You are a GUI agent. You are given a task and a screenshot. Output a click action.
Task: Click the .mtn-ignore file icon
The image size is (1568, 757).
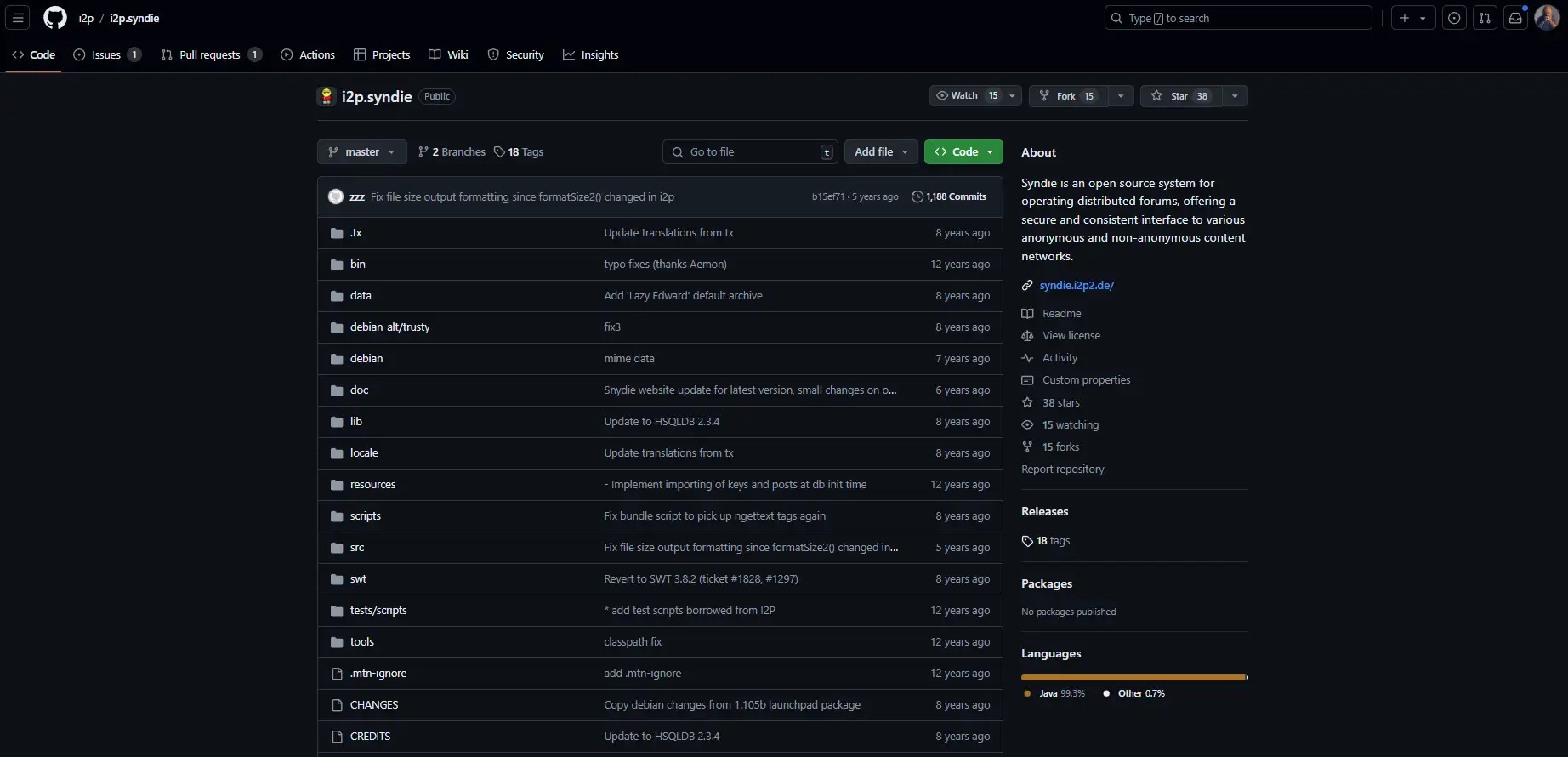tap(337, 674)
